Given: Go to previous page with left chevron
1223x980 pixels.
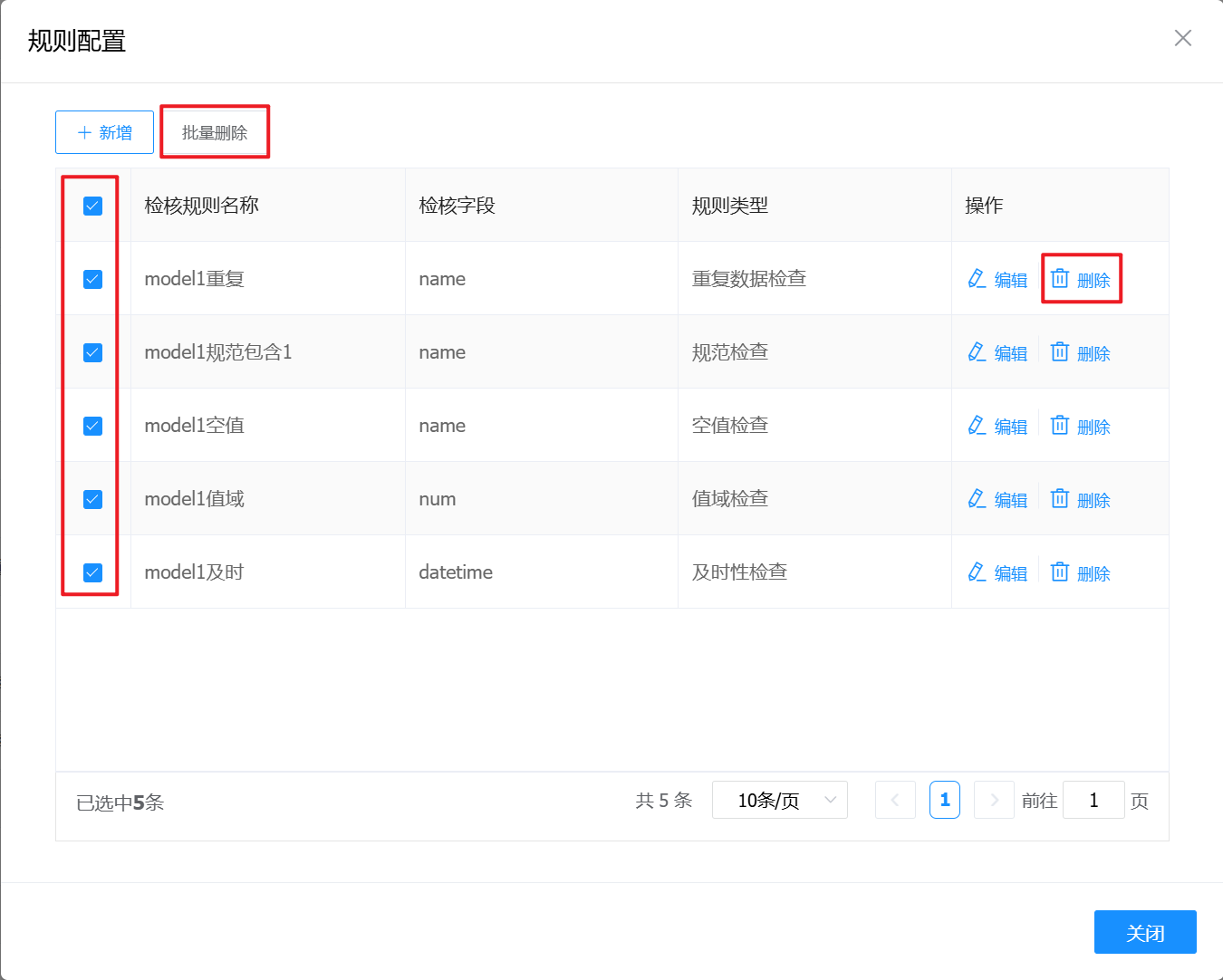Looking at the screenshot, I should tap(895, 800).
